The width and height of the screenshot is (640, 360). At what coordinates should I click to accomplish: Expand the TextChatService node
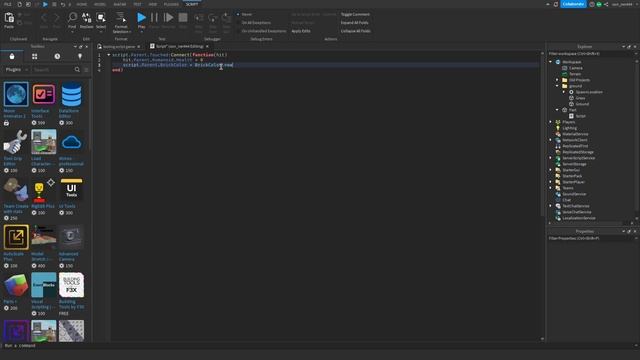click(x=551, y=206)
